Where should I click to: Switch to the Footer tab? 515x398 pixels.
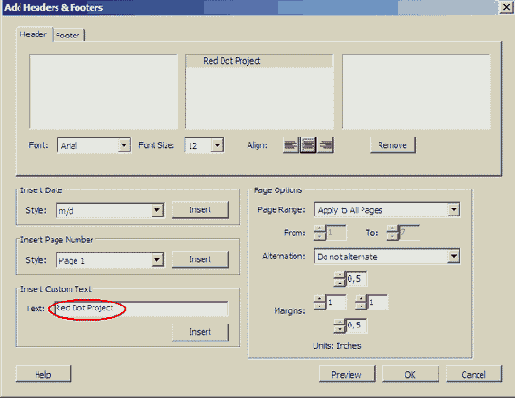tap(68, 35)
